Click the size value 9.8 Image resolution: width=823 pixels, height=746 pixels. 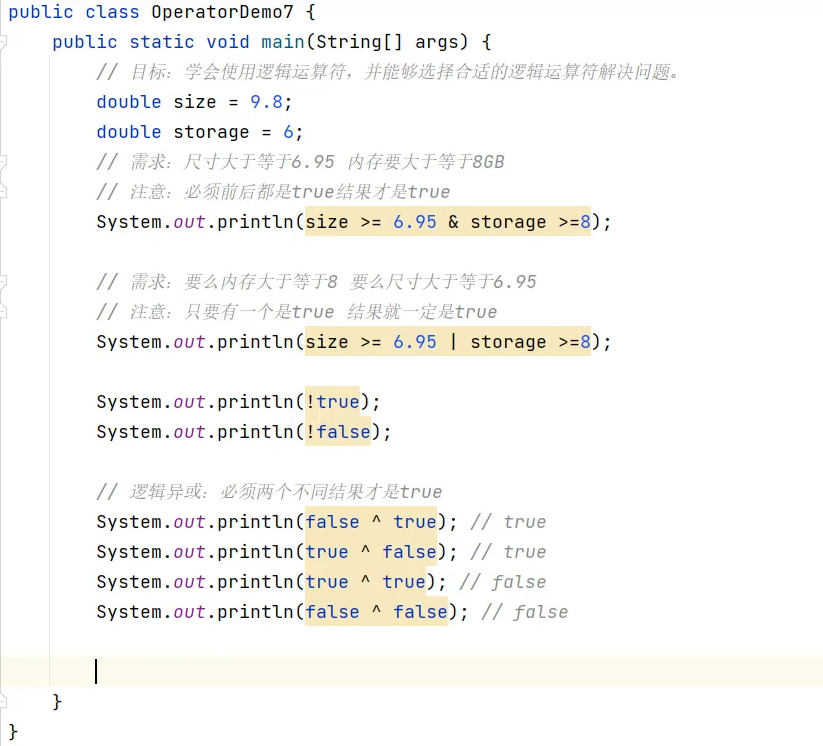267,102
